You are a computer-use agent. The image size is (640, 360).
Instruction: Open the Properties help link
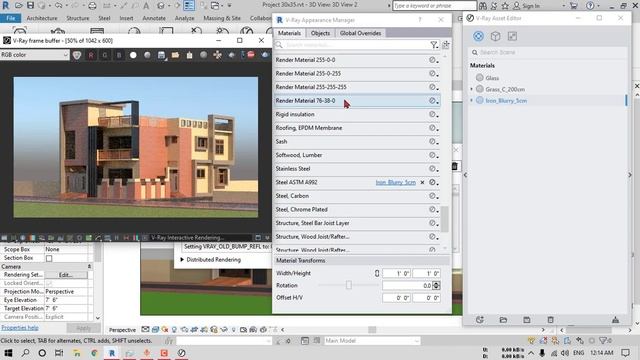click(x=20, y=328)
